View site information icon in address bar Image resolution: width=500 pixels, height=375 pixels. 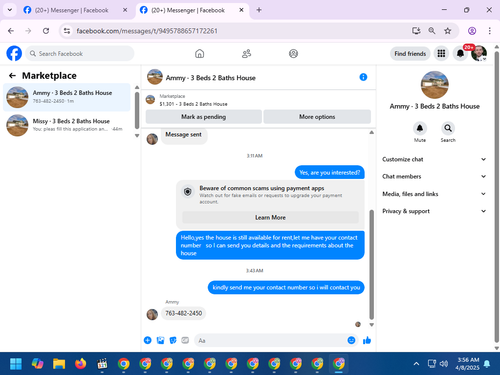pyautogui.click(x=67, y=31)
